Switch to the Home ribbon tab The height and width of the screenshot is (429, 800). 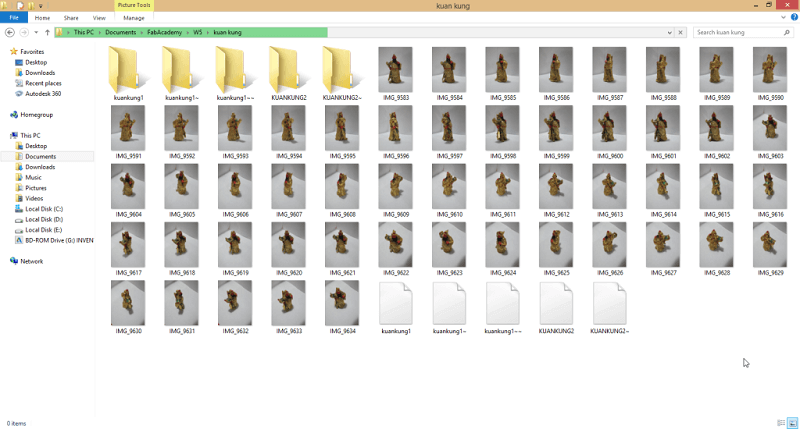click(x=42, y=18)
